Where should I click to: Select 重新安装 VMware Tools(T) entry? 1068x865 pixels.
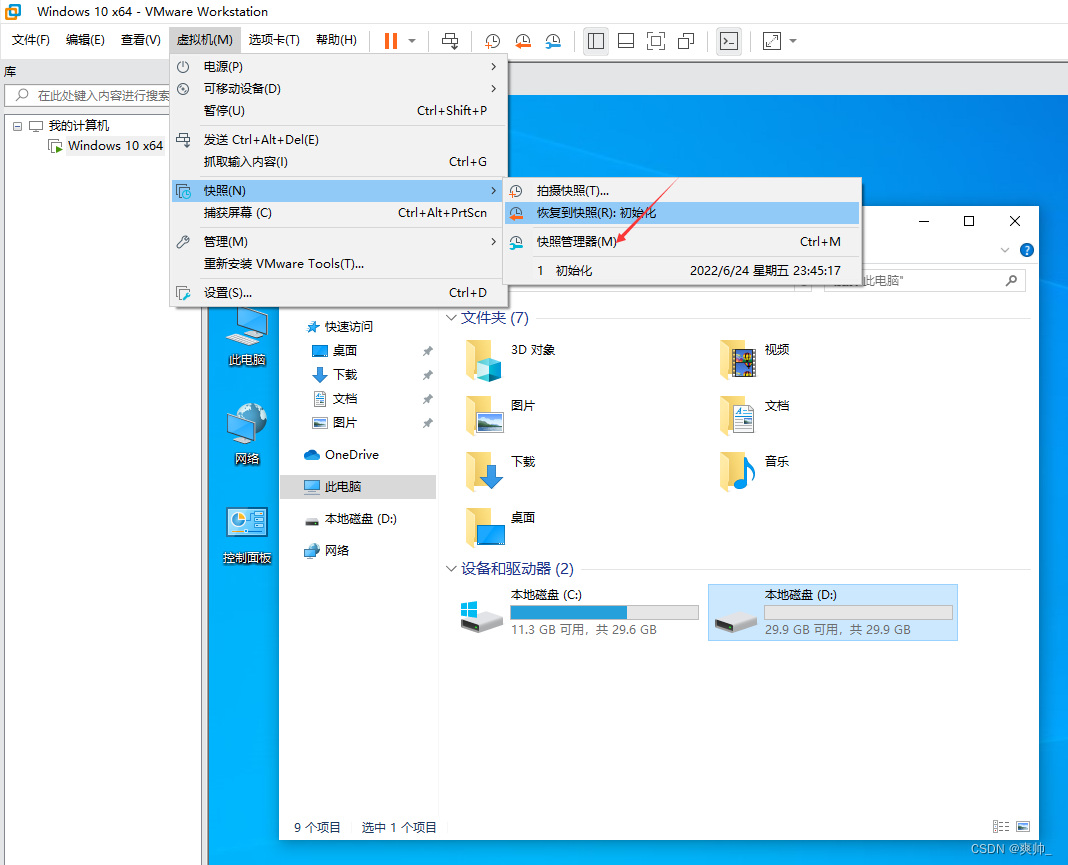click(339, 264)
